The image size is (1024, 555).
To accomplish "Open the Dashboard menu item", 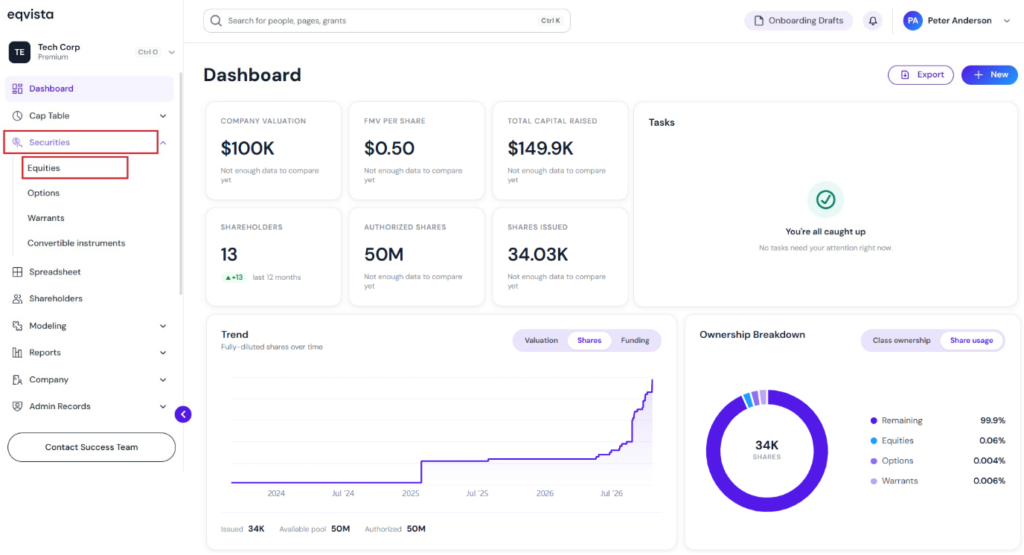I will [89, 89].
